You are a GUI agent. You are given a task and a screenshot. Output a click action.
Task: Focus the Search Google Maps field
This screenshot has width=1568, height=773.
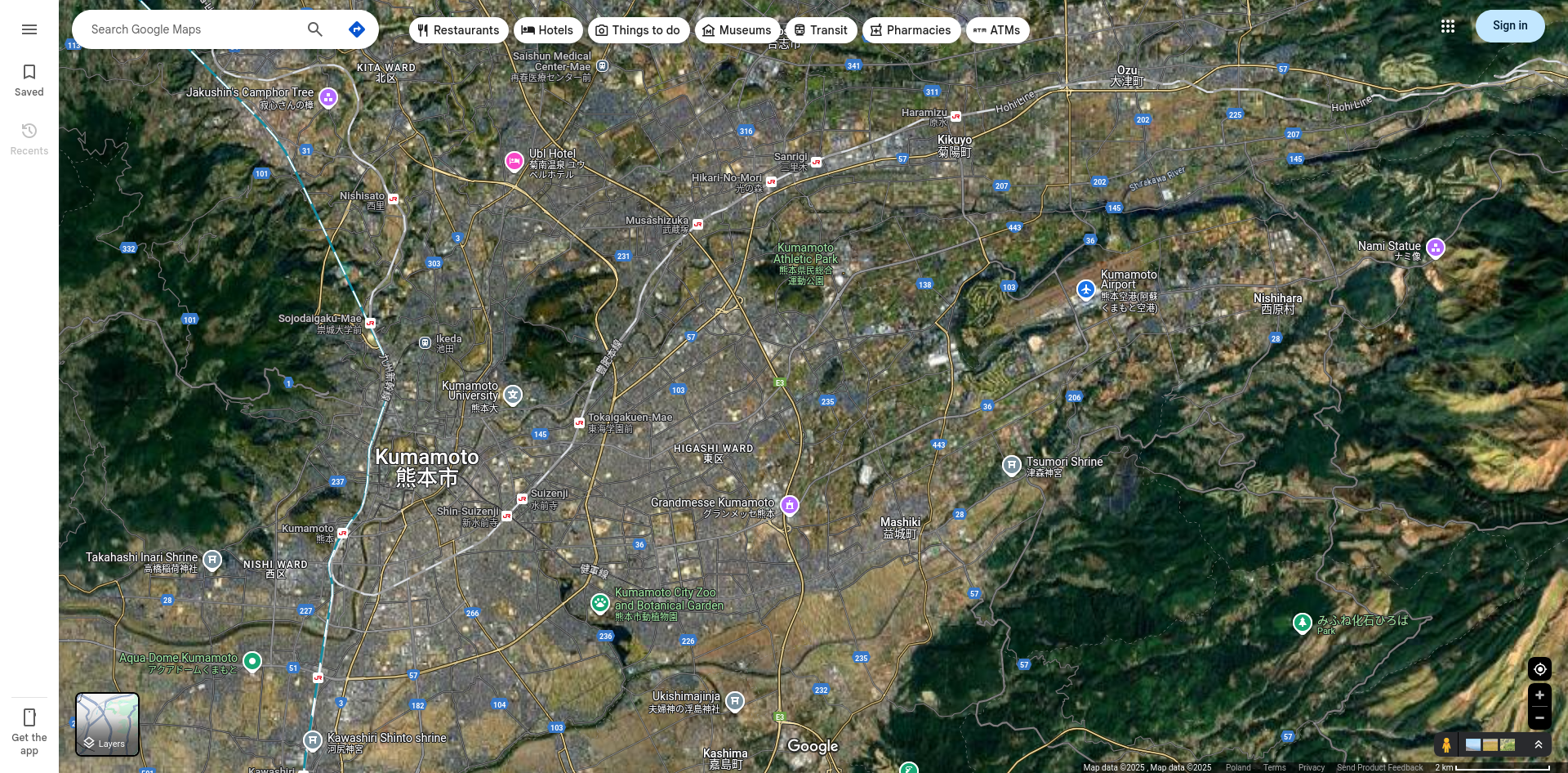coord(192,29)
